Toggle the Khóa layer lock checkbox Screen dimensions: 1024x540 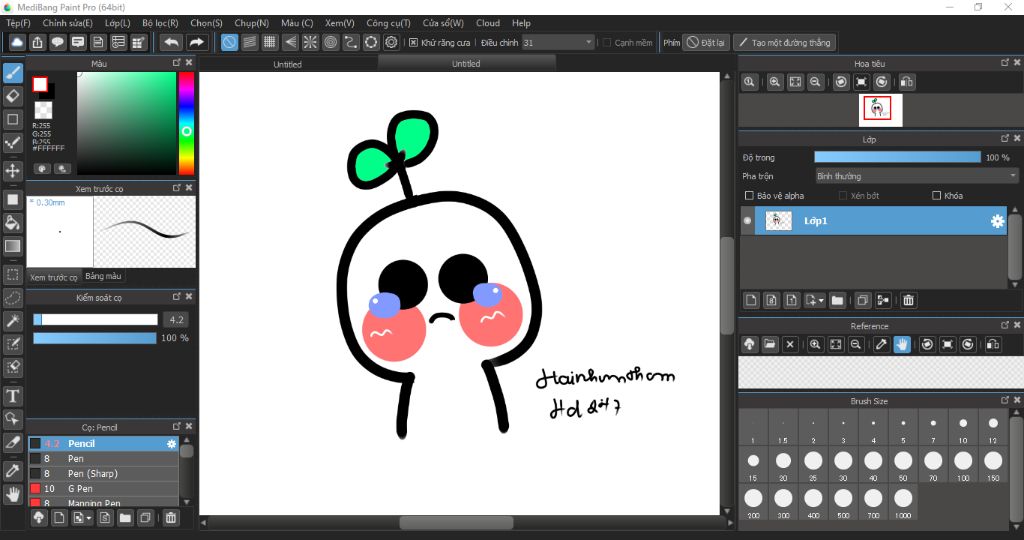tap(937, 196)
